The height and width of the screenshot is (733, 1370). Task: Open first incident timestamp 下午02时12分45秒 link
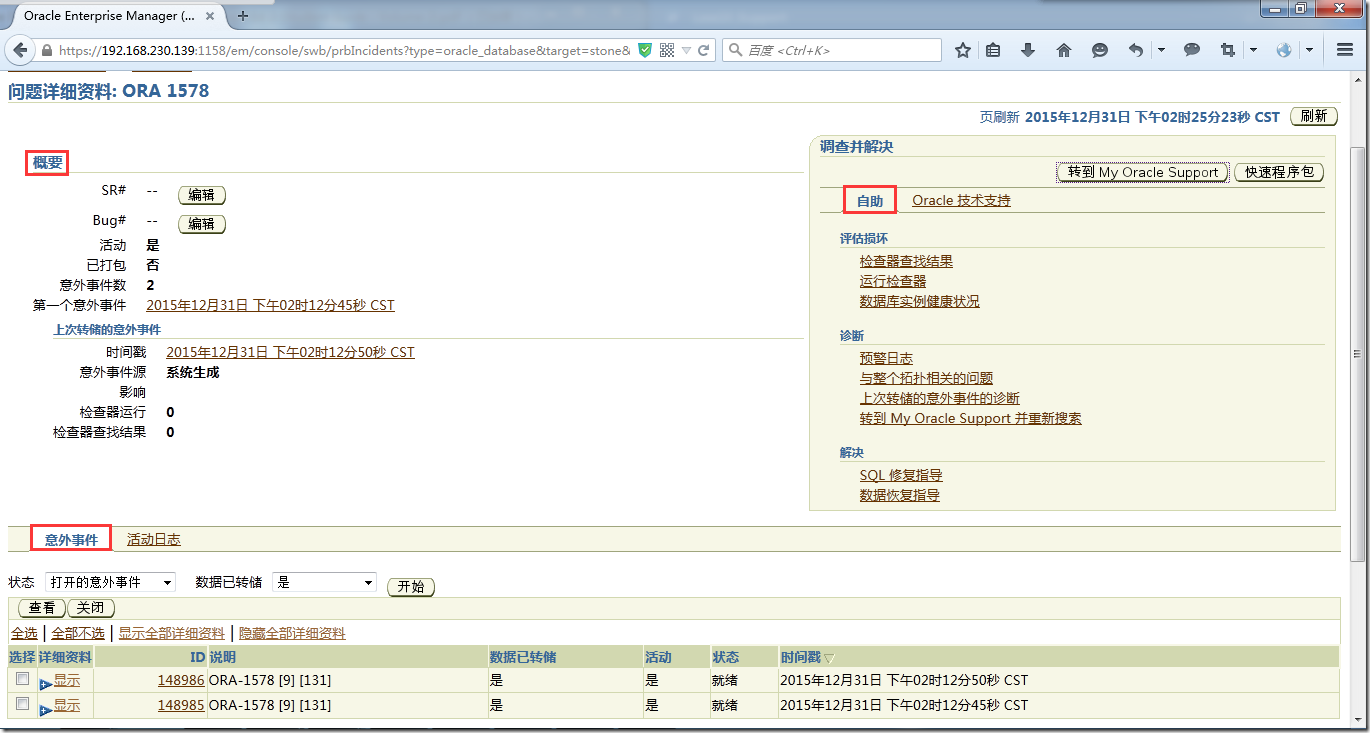pyautogui.click(x=270, y=305)
